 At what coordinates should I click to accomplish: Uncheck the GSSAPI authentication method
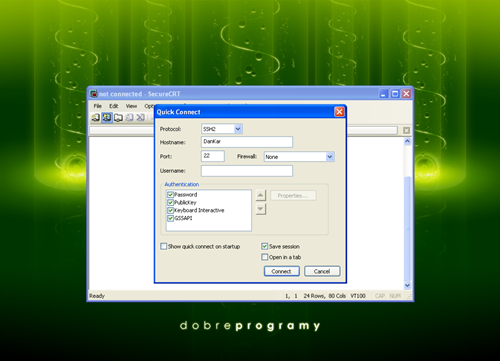pos(170,218)
